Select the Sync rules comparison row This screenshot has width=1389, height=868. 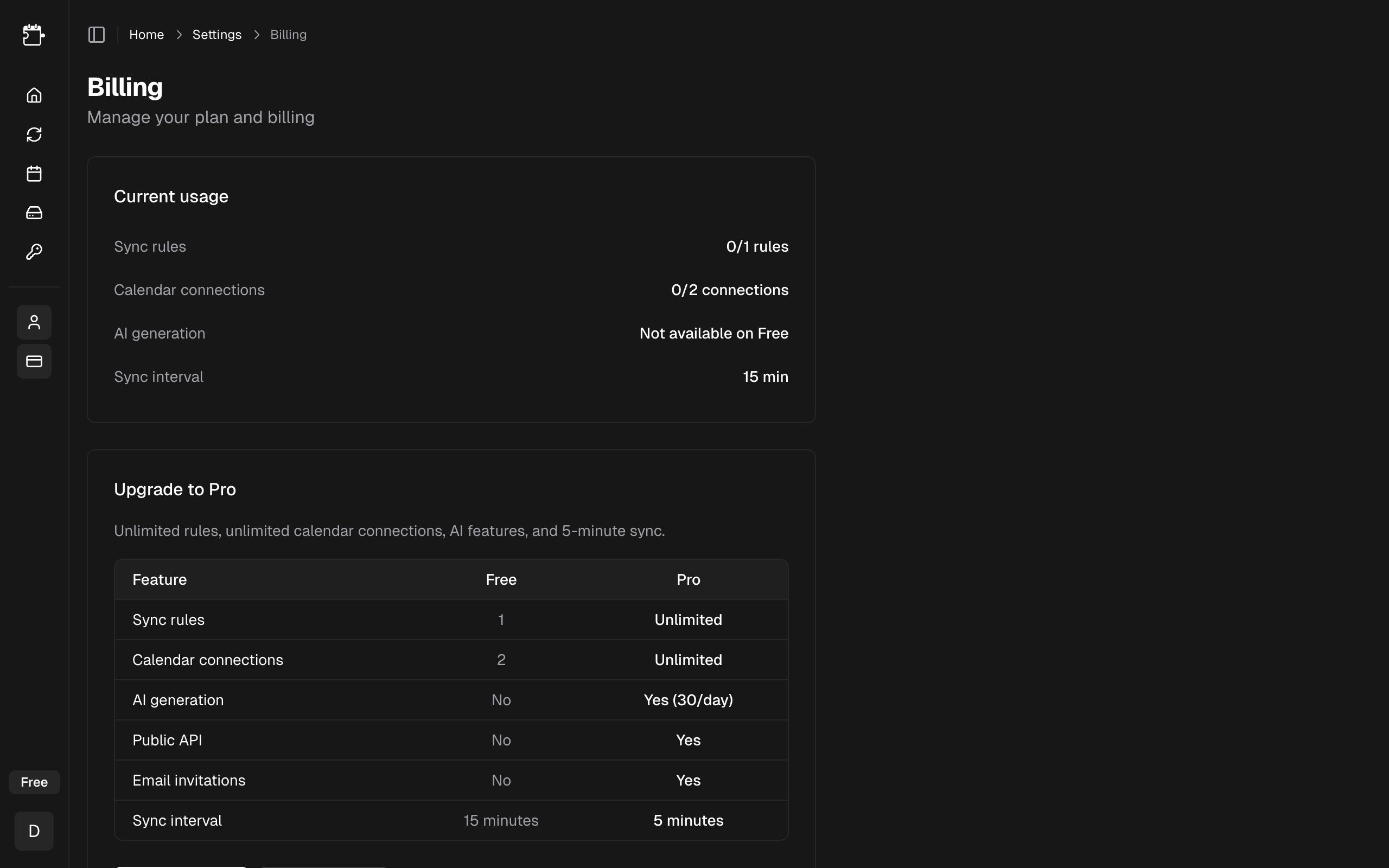coord(451,620)
